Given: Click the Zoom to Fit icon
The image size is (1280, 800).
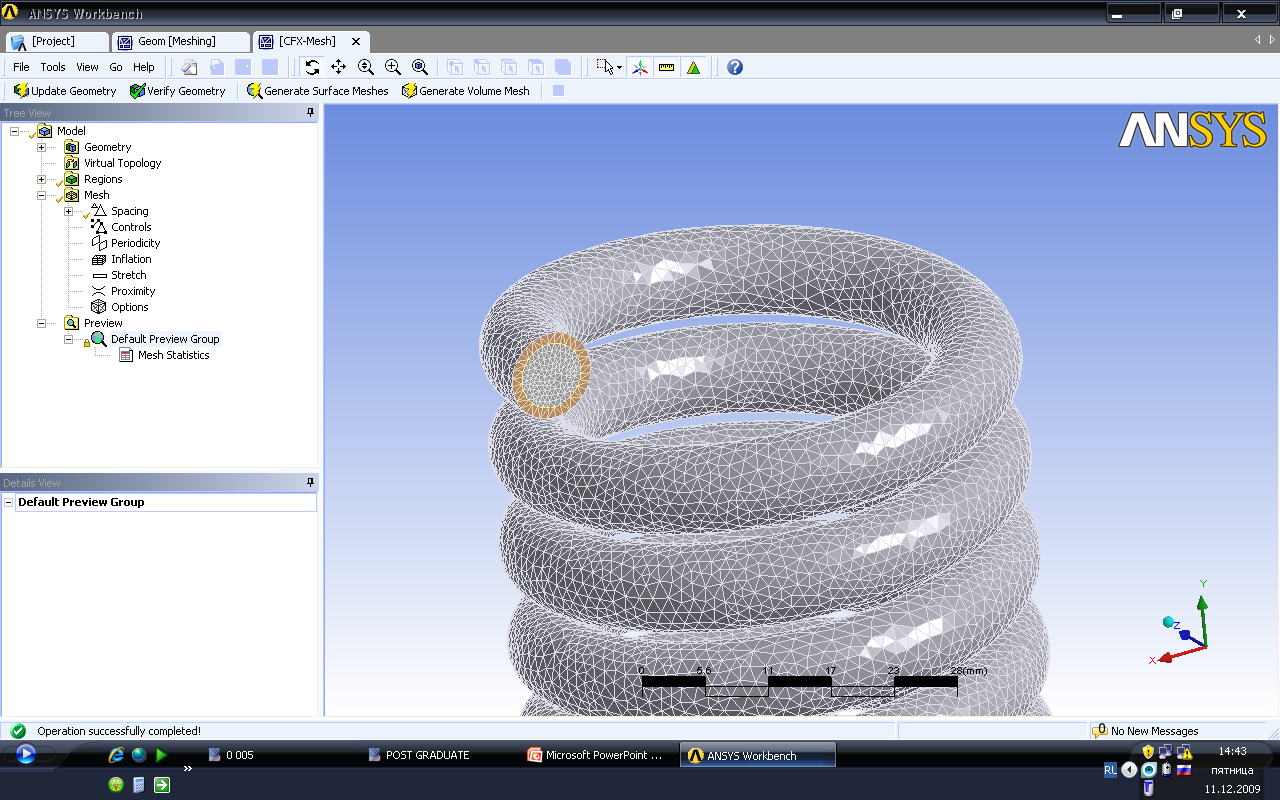Looking at the screenshot, I should pyautogui.click(x=420, y=67).
